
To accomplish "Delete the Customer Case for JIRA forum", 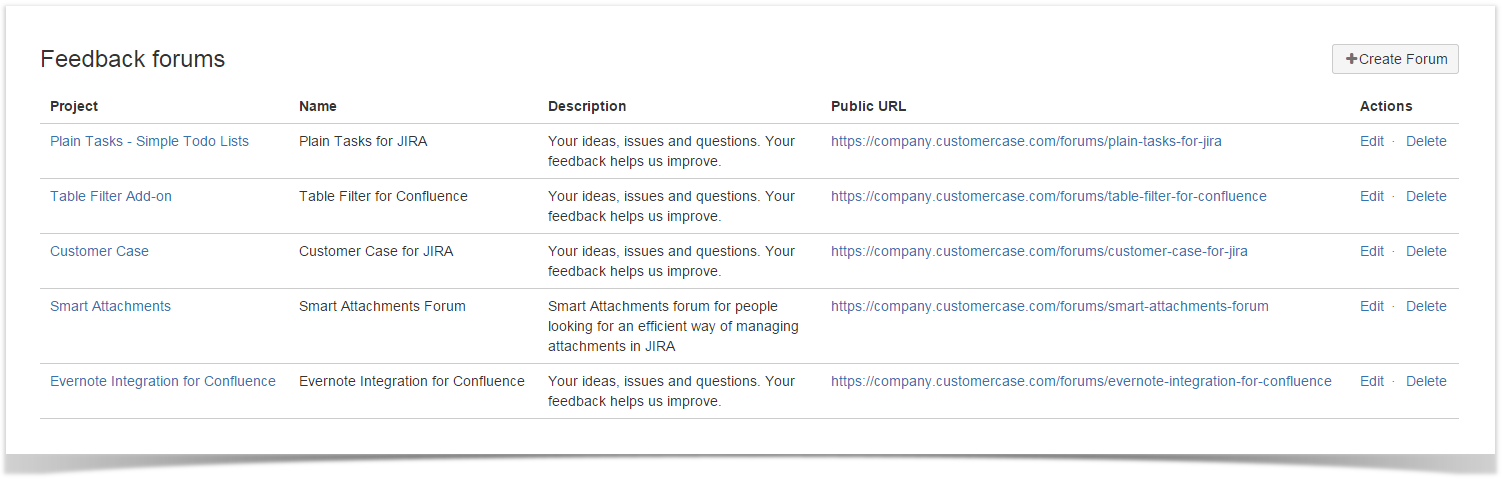I will click(x=1426, y=251).
